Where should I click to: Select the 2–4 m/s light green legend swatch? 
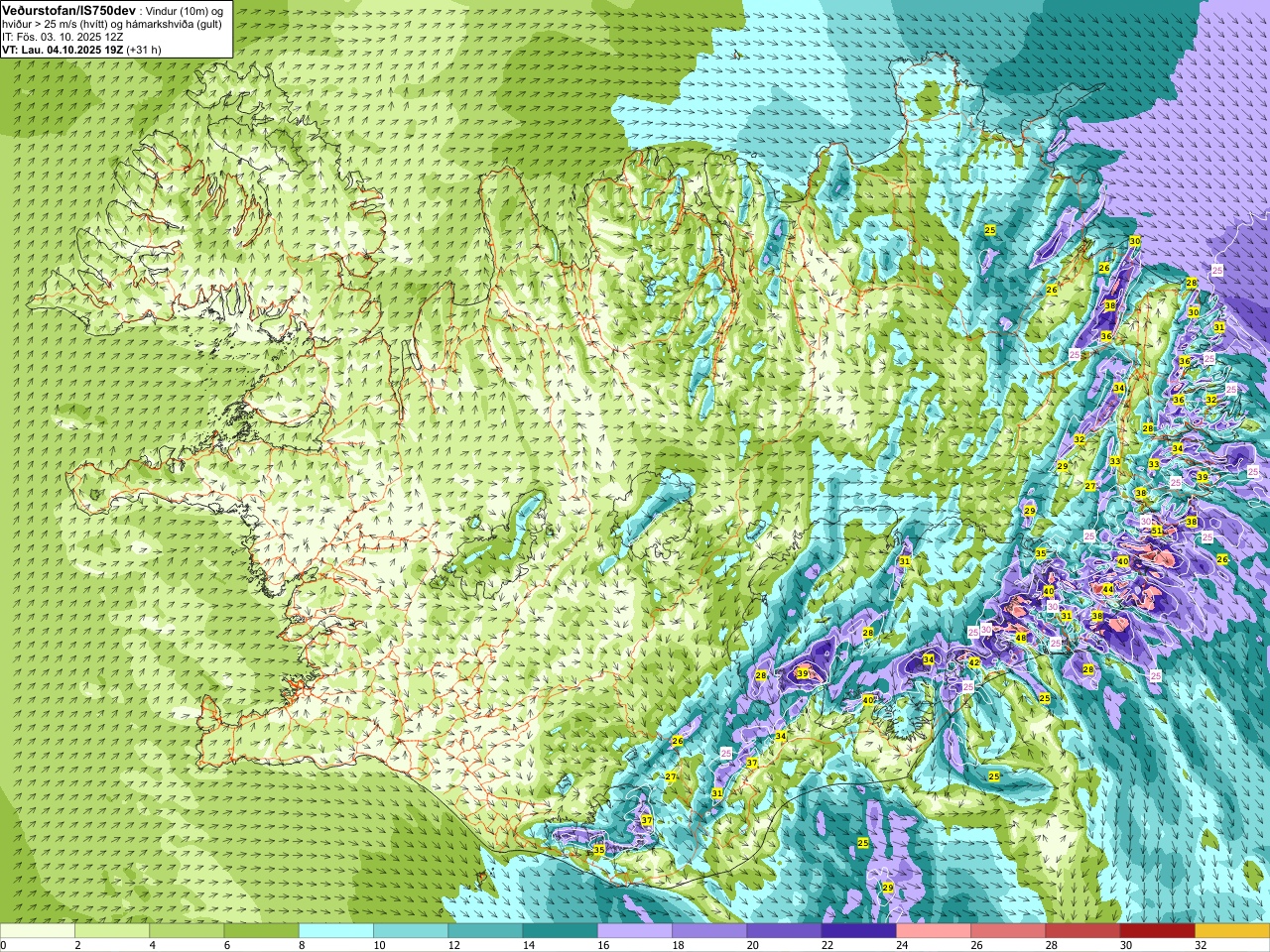tap(112, 931)
